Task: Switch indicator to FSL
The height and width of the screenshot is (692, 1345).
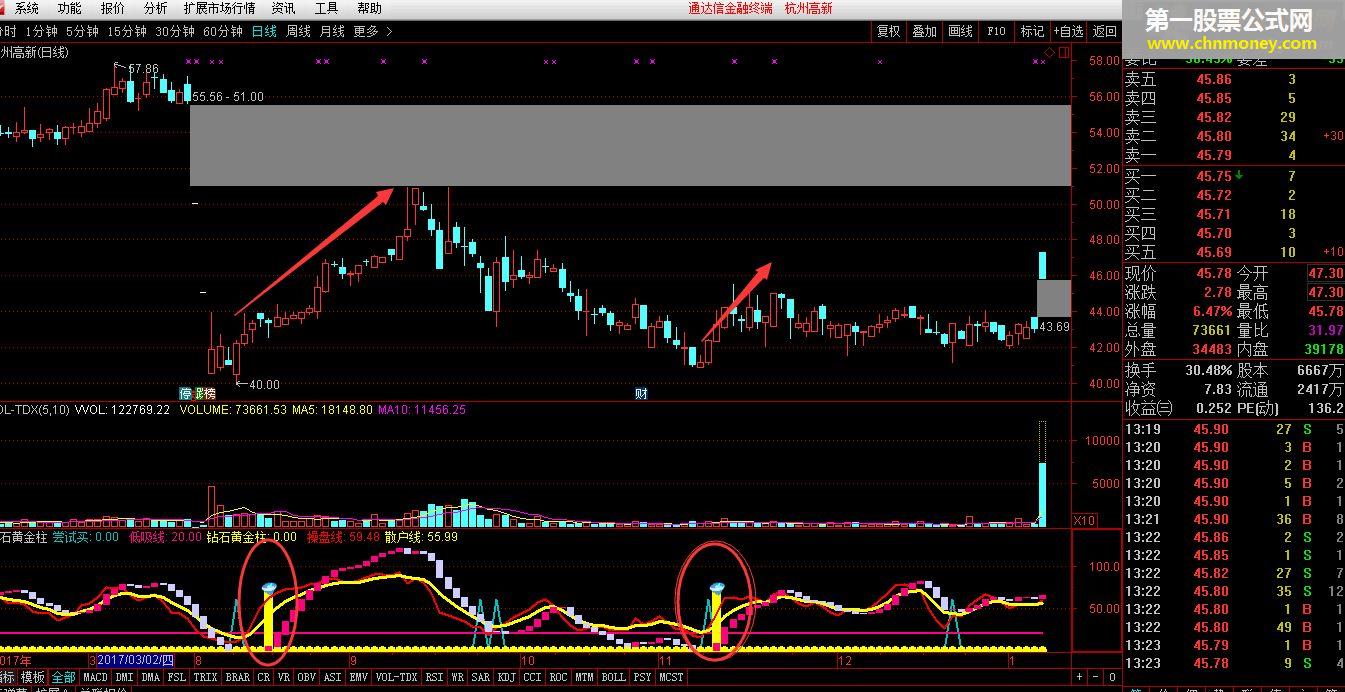Action: click(177, 677)
